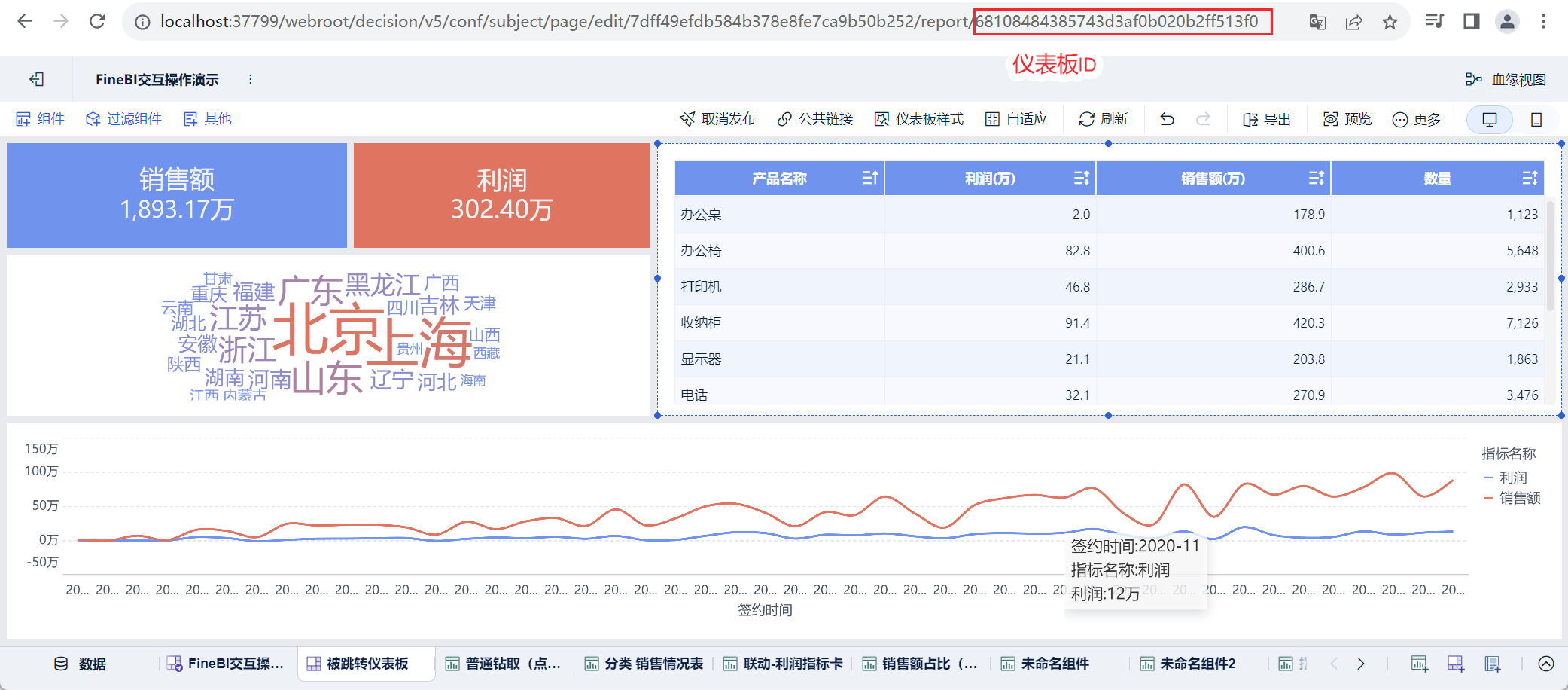Expand the 更多 more options menu
The image size is (1568, 690).
click(x=1417, y=119)
